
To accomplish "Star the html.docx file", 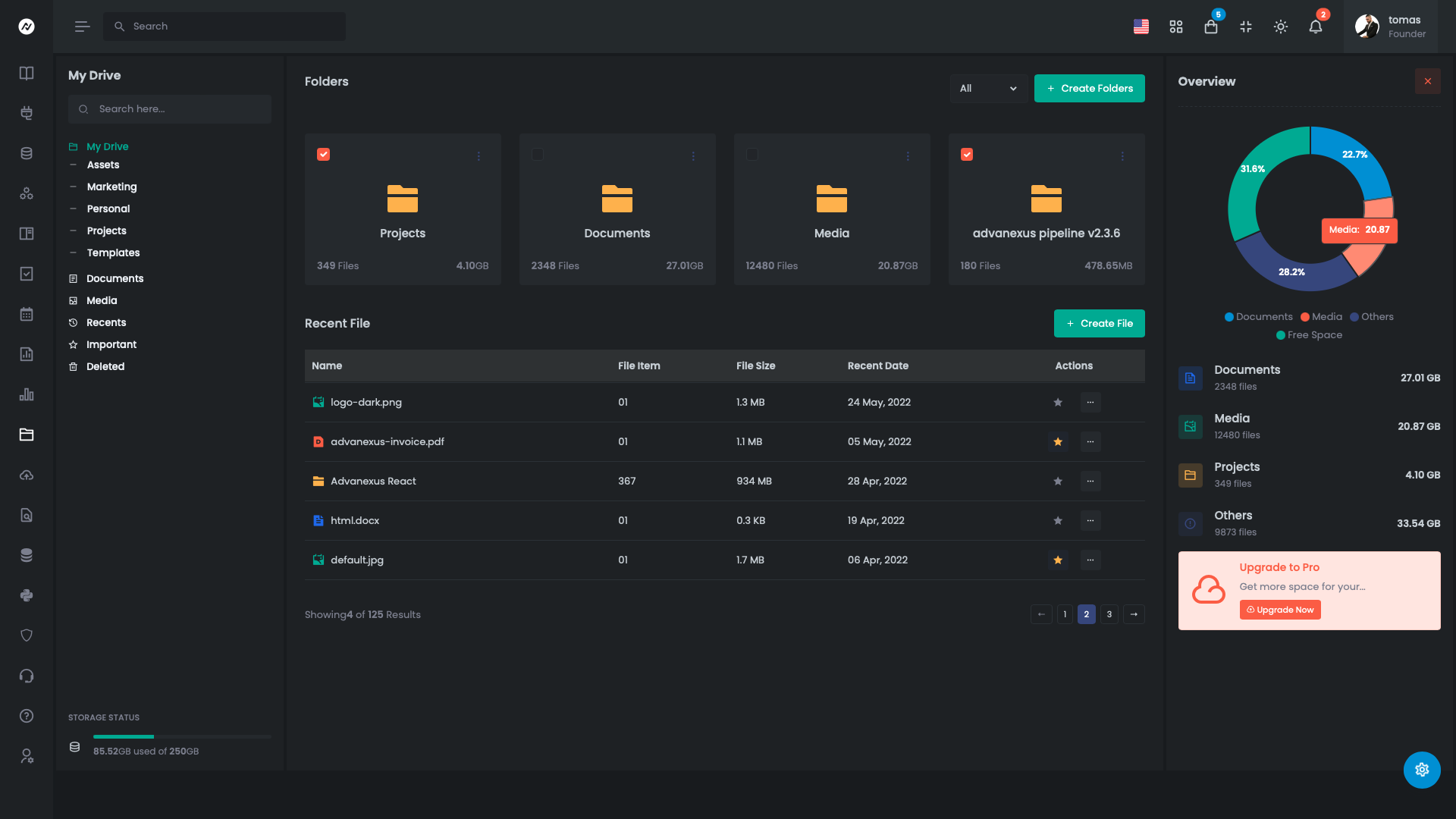I will tap(1058, 520).
